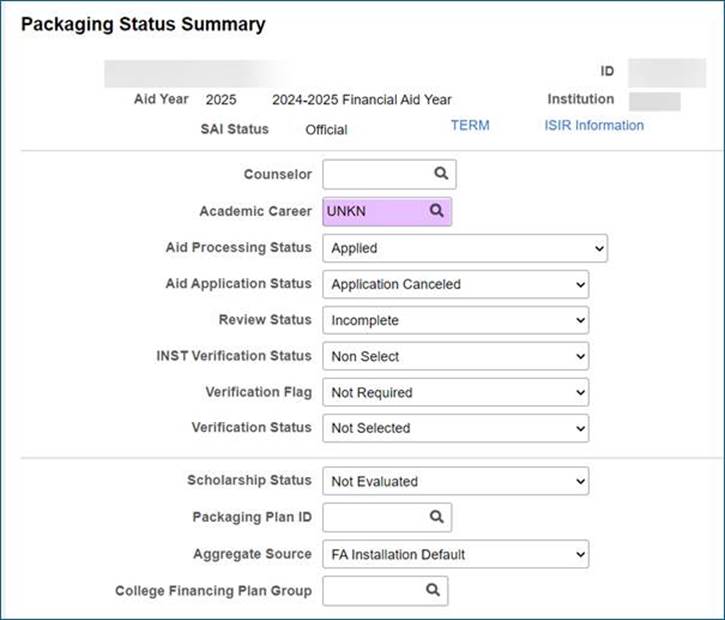725x620 pixels.
Task: Expand Aid Processing Status dropdown
Action: [465, 248]
